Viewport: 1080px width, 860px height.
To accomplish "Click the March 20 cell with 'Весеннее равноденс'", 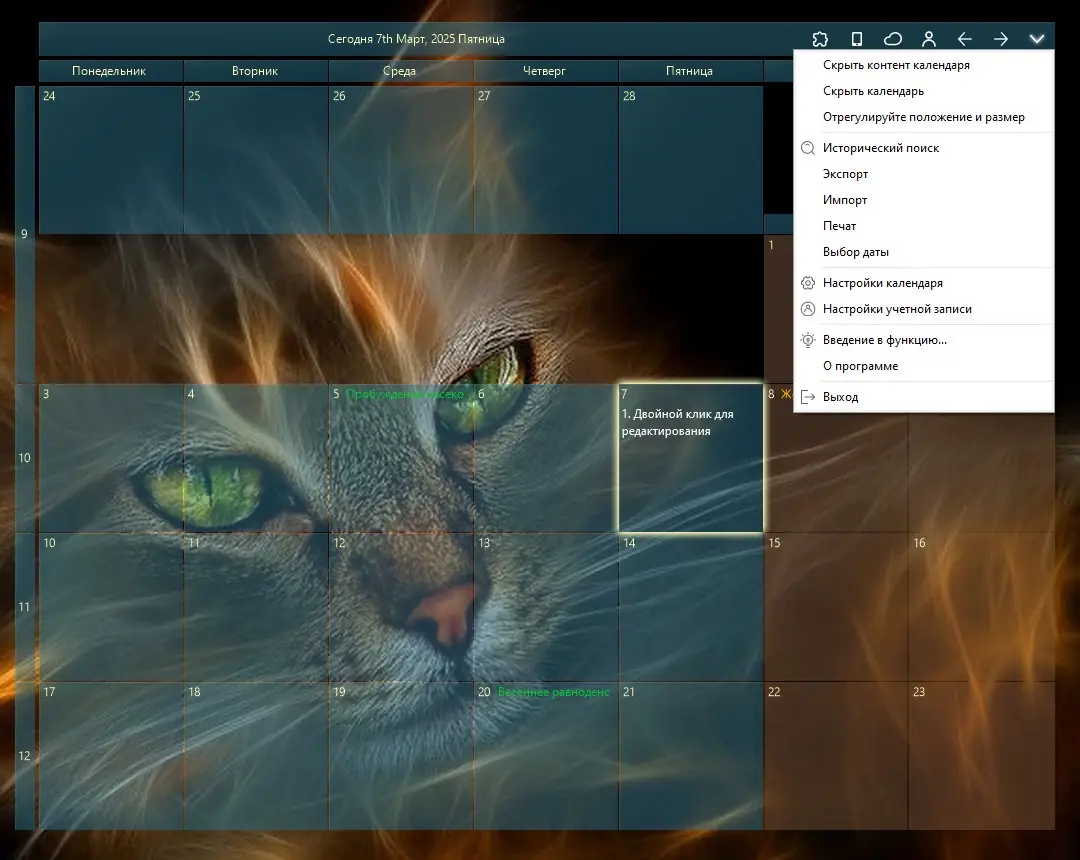I will click(546, 755).
